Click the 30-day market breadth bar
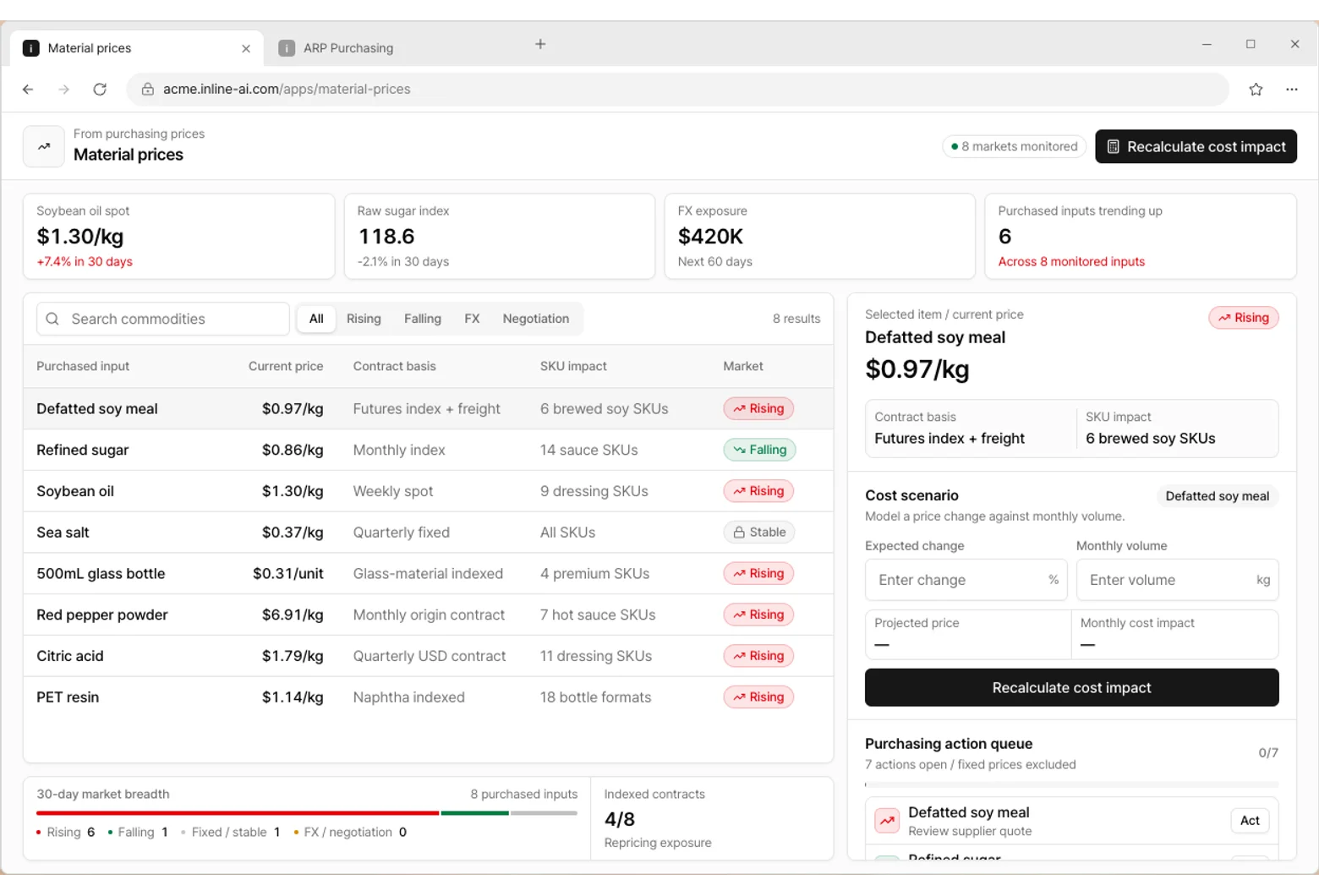 [x=307, y=813]
